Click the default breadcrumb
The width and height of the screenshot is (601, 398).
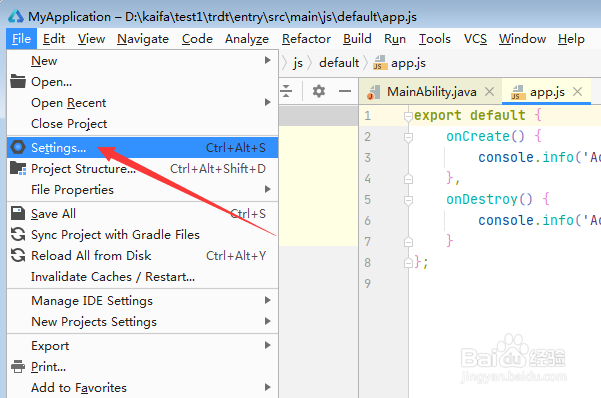coord(339,62)
